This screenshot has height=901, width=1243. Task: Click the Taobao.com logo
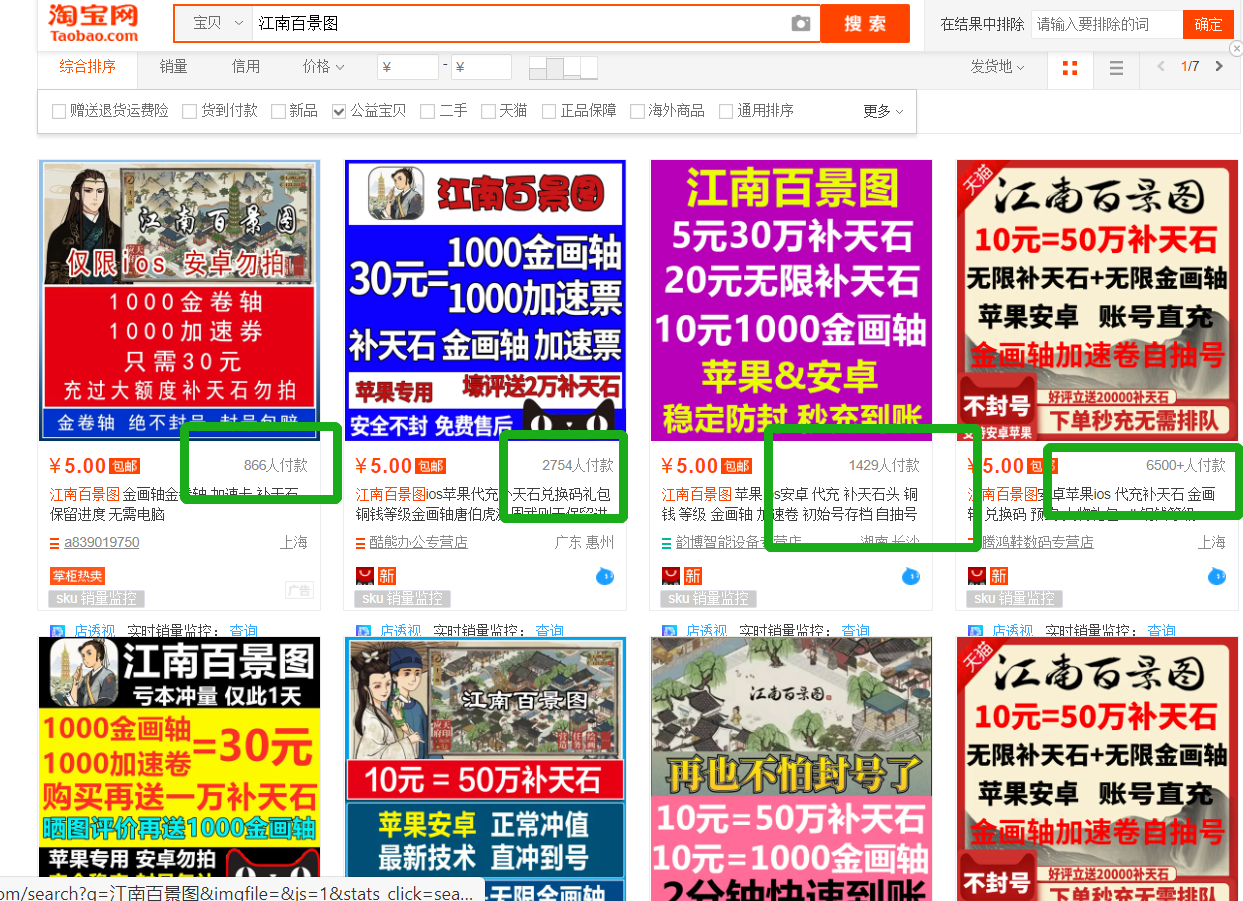[x=93, y=23]
